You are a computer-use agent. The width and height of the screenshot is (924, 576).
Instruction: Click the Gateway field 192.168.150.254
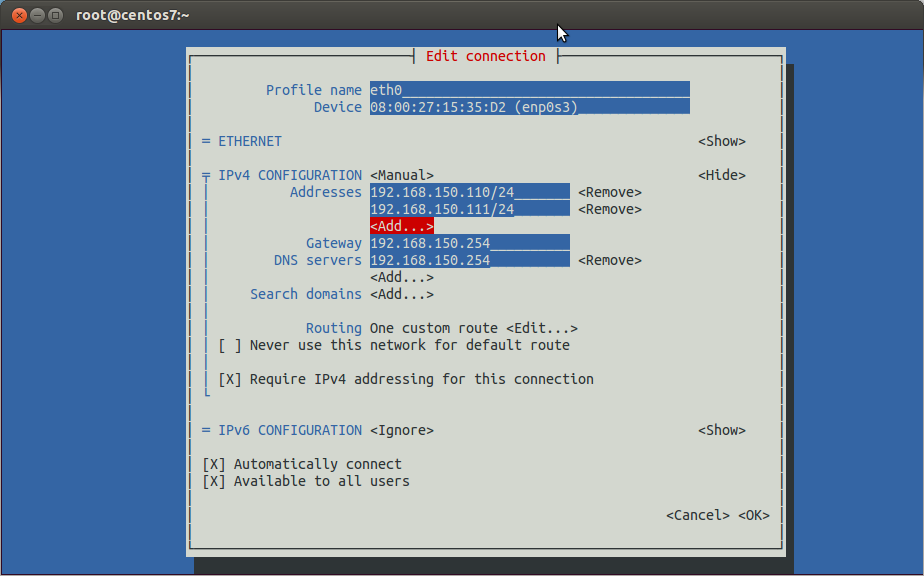tap(470, 243)
